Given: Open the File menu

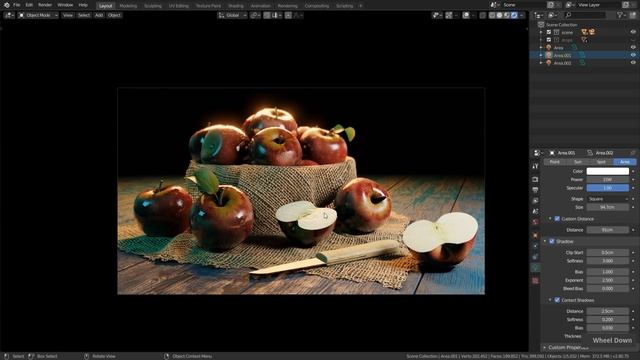Looking at the screenshot, I should point(17,5).
